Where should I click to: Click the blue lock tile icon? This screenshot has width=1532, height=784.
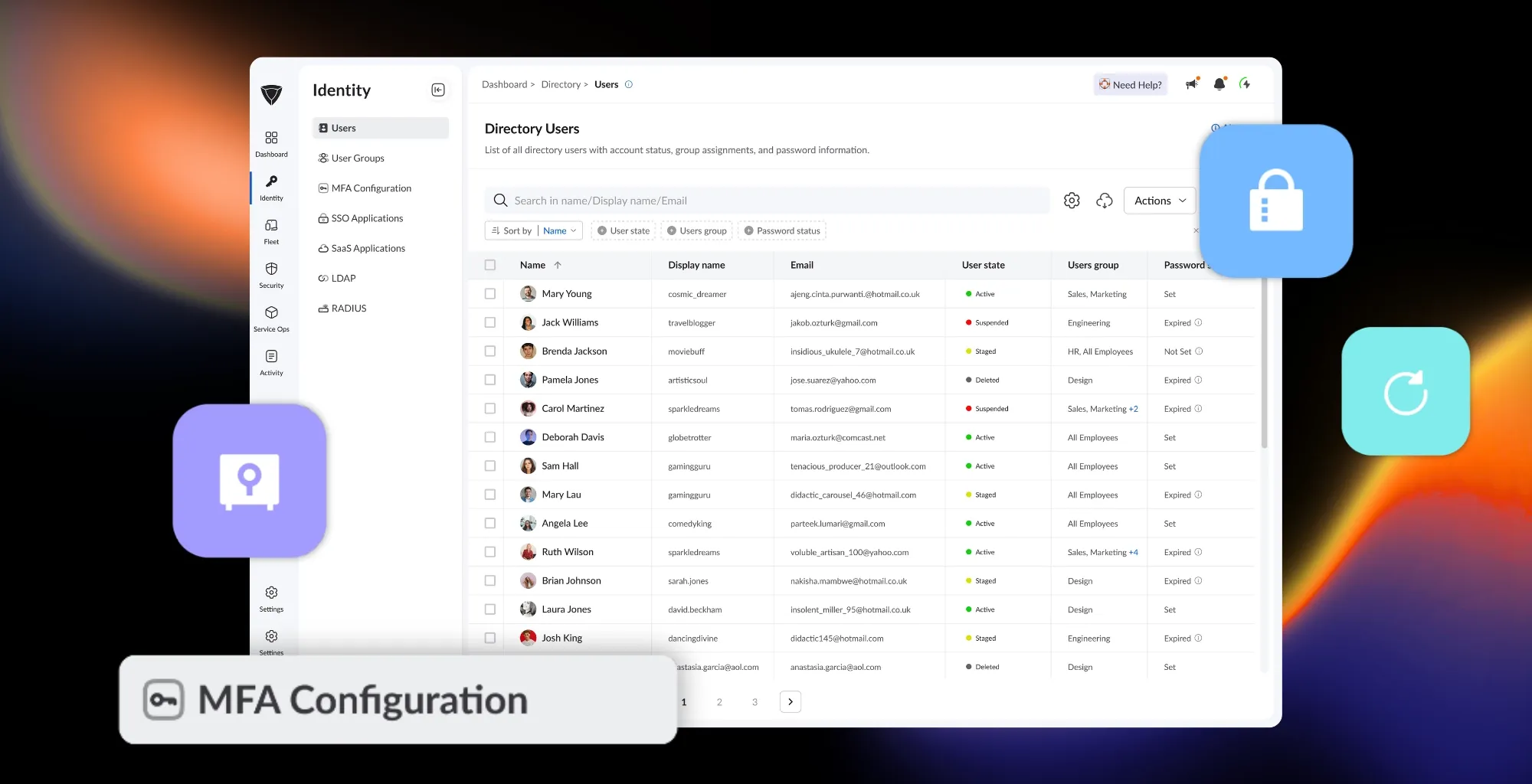pyautogui.click(x=1276, y=201)
